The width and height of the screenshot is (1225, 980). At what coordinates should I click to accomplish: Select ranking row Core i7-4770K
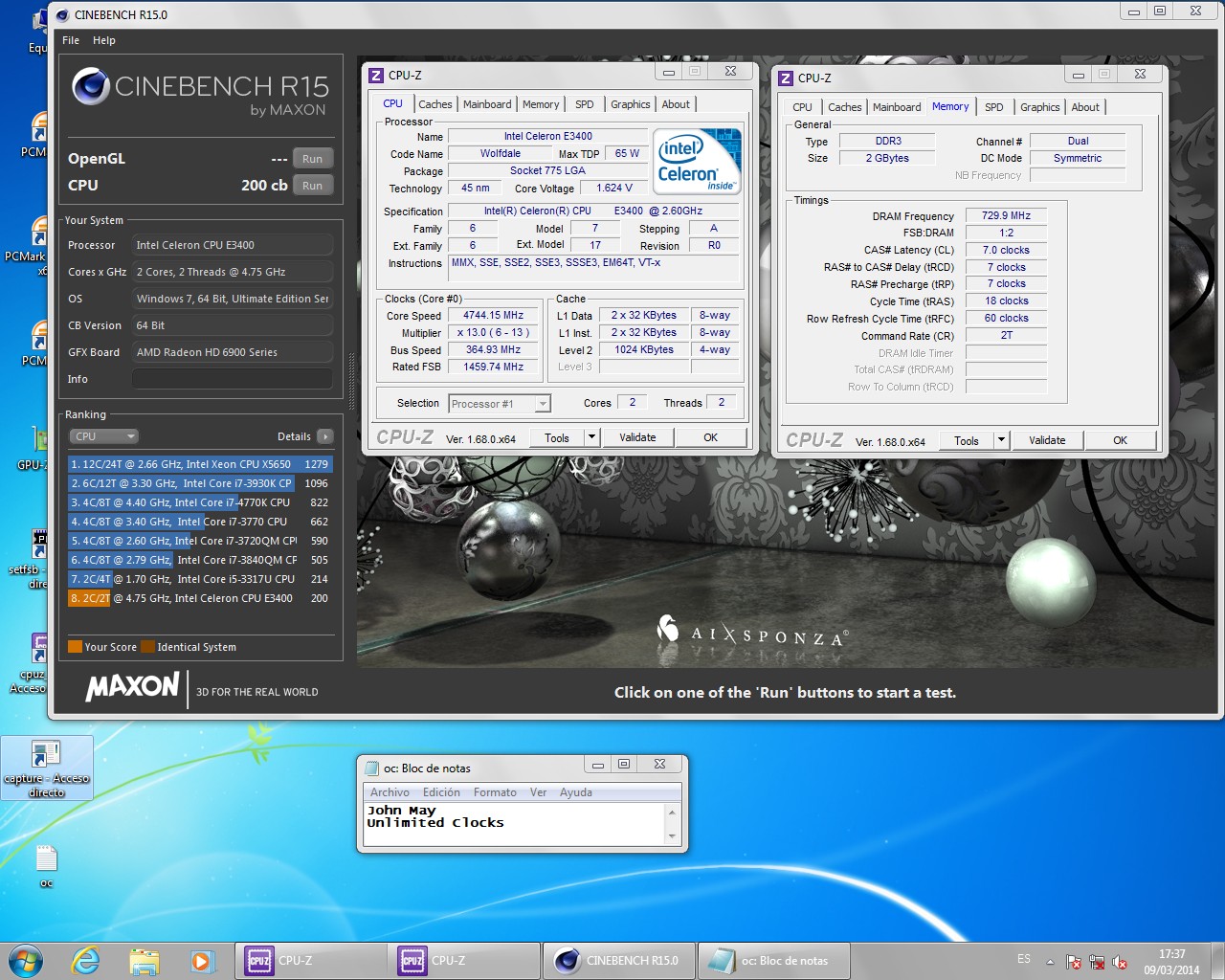click(199, 502)
